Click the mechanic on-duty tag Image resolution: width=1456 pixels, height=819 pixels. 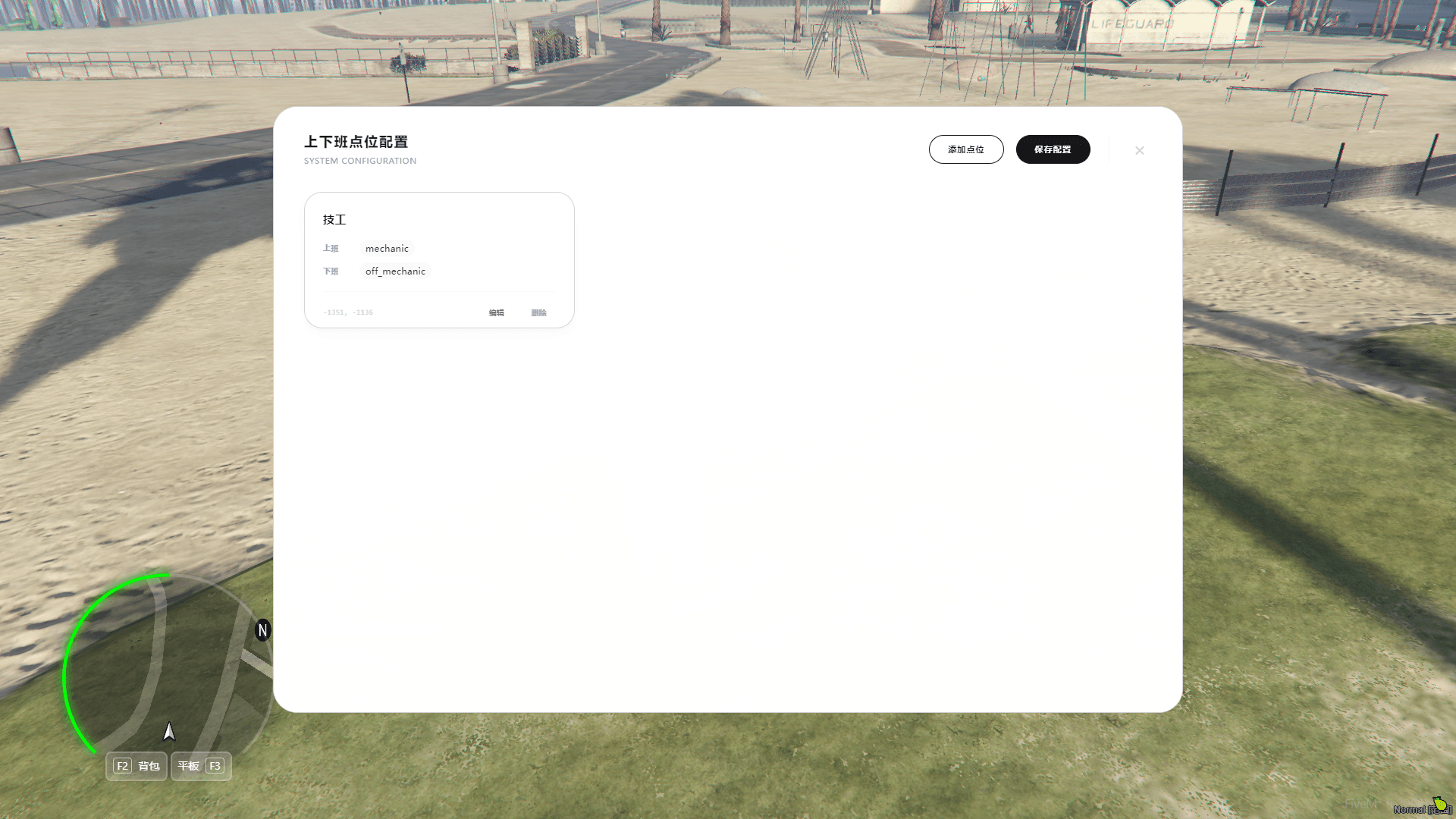387,249
